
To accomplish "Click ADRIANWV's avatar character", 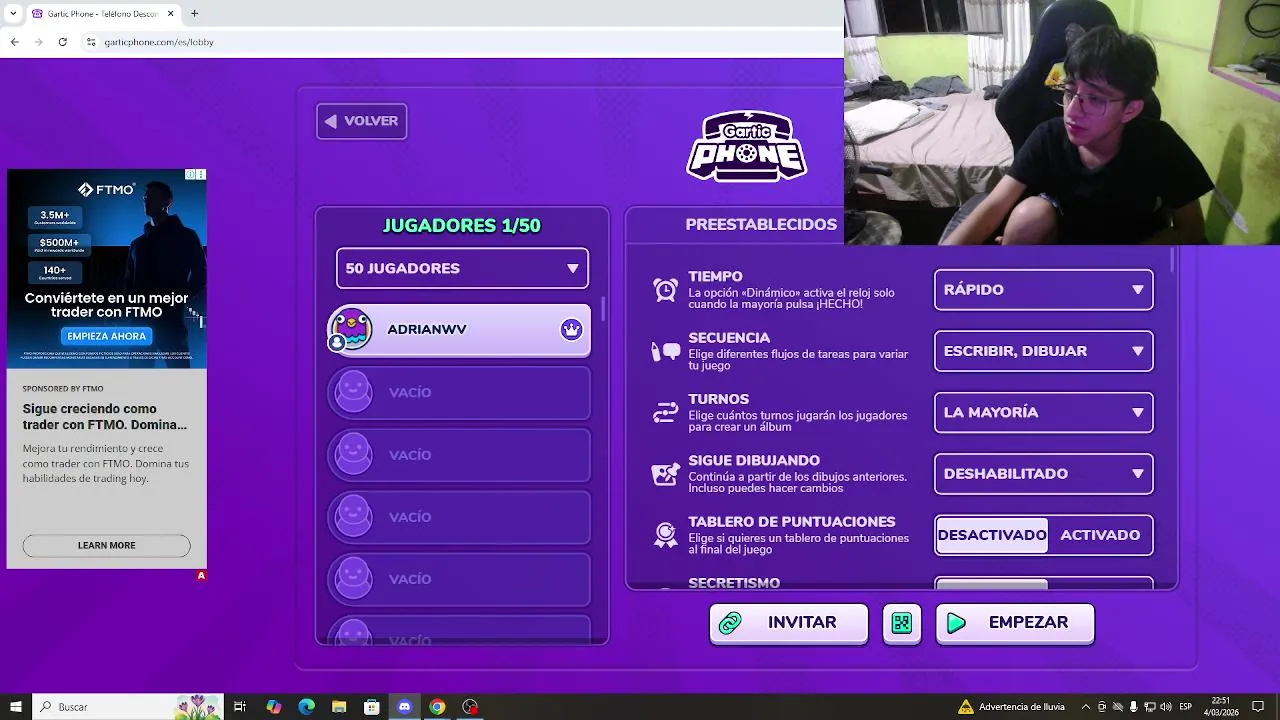I will 351,329.
